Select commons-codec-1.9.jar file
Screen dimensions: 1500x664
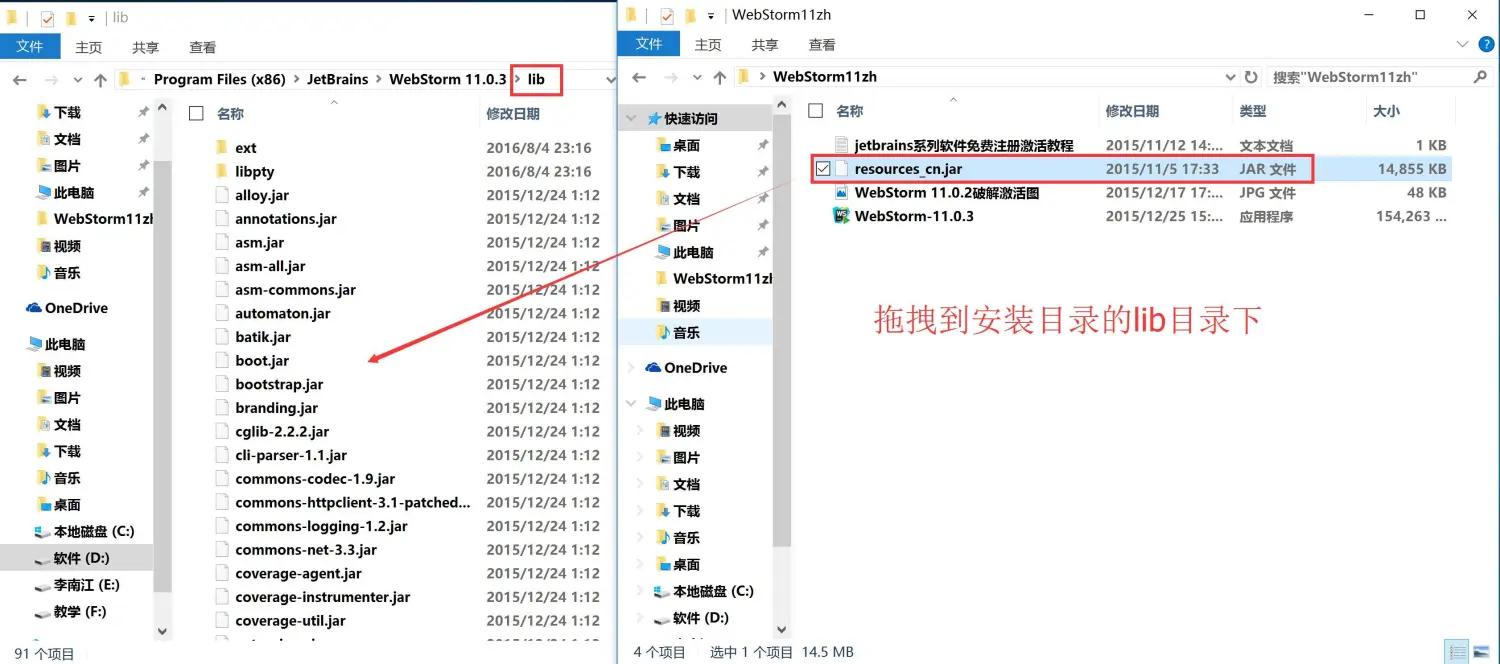(315, 479)
